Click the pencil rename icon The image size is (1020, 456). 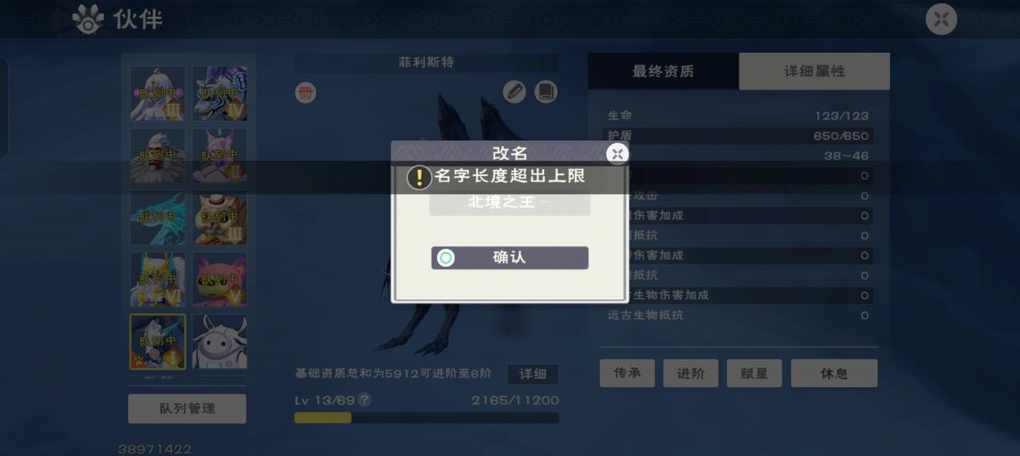click(x=515, y=92)
